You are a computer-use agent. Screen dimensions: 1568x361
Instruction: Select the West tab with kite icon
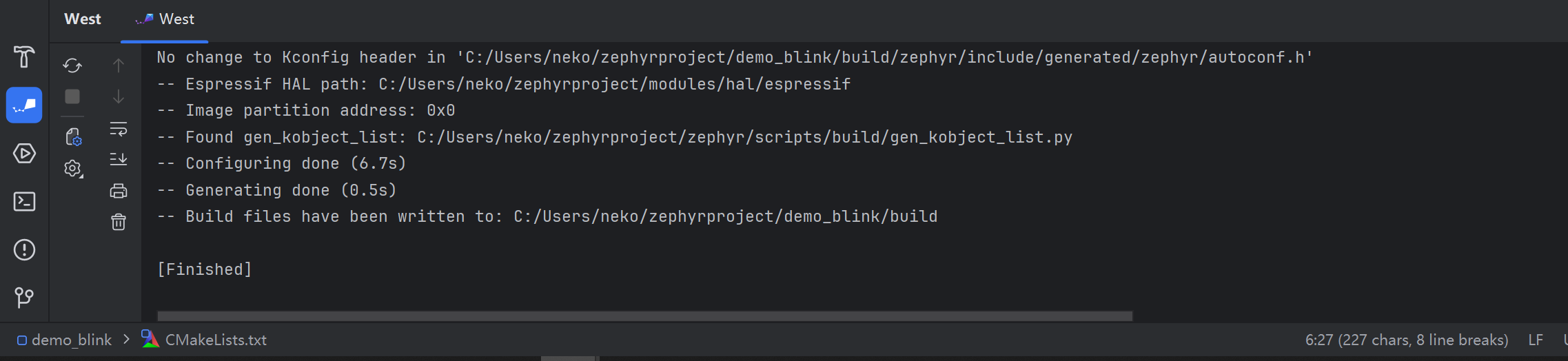click(166, 19)
